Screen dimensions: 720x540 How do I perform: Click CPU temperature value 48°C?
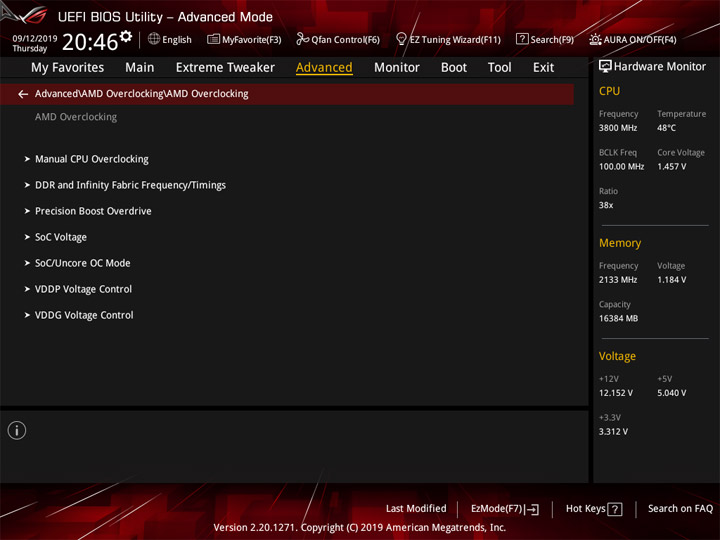click(x=666, y=128)
